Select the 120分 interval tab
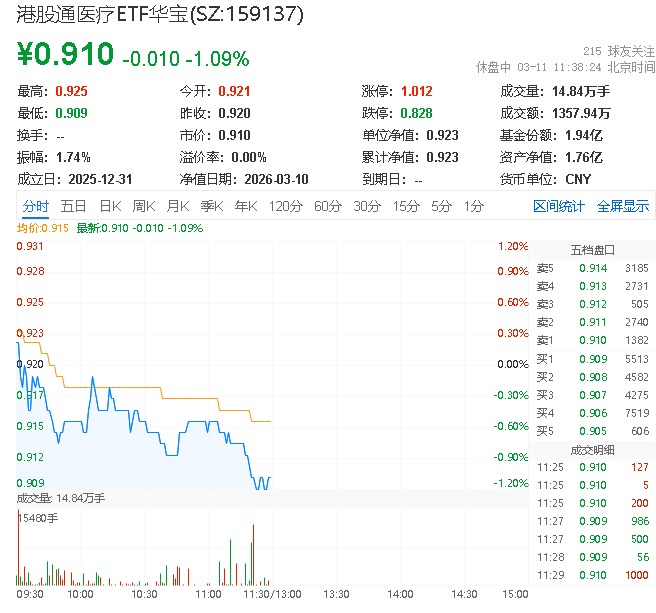This screenshot has height=613, width=656. pyautogui.click(x=285, y=206)
